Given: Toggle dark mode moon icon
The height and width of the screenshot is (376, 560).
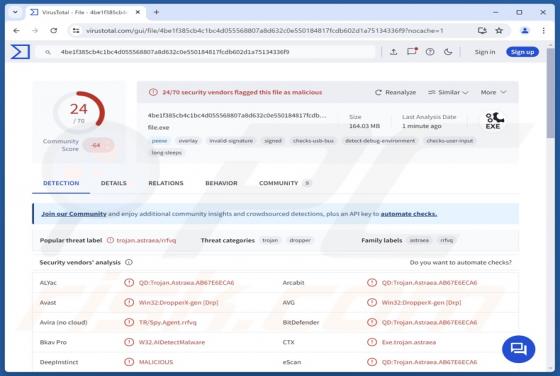Looking at the screenshot, I should 448,52.
